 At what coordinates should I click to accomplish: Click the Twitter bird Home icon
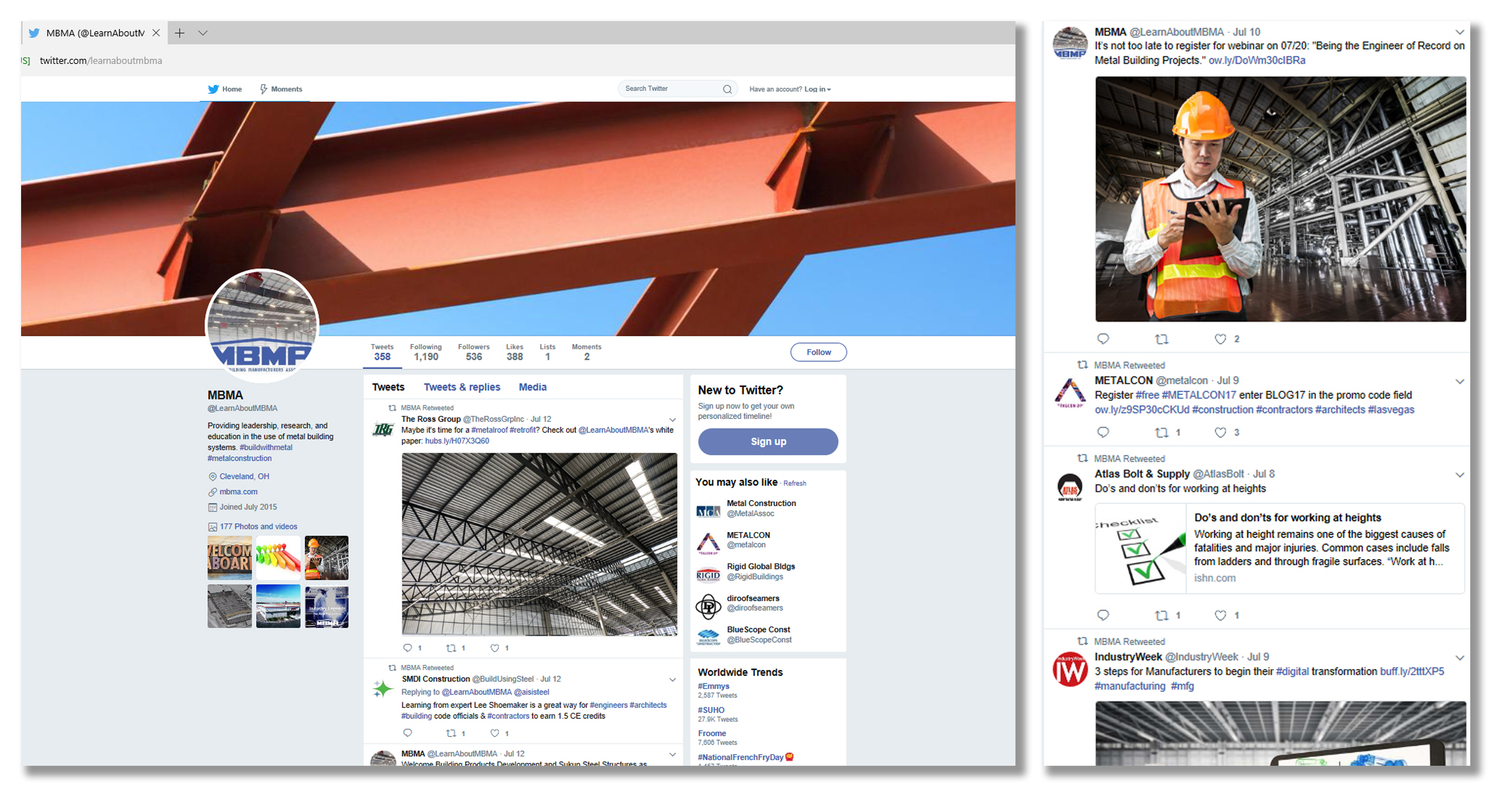[x=213, y=89]
